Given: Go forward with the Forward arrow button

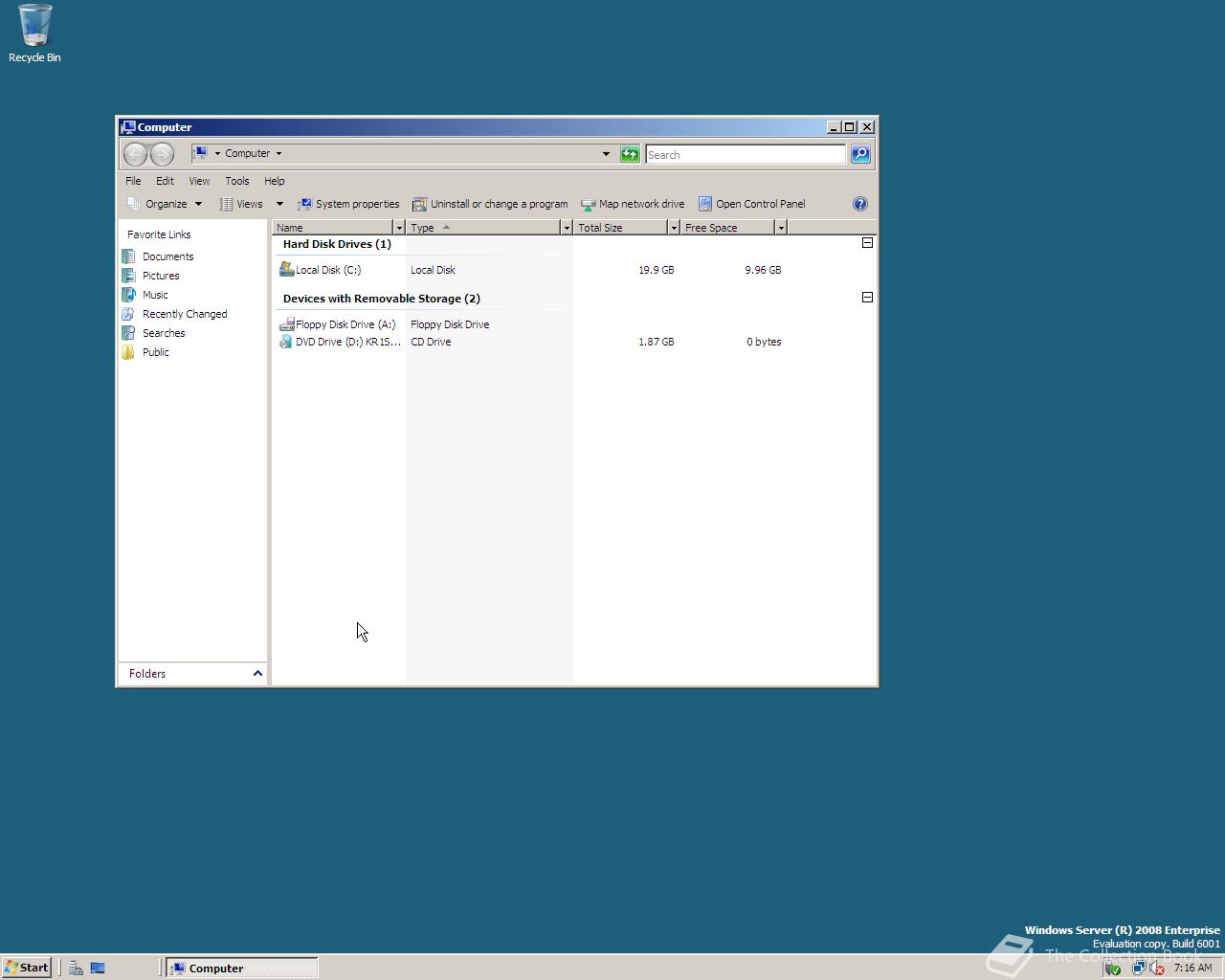Looking at the screenshot, I should coord(163,154).
